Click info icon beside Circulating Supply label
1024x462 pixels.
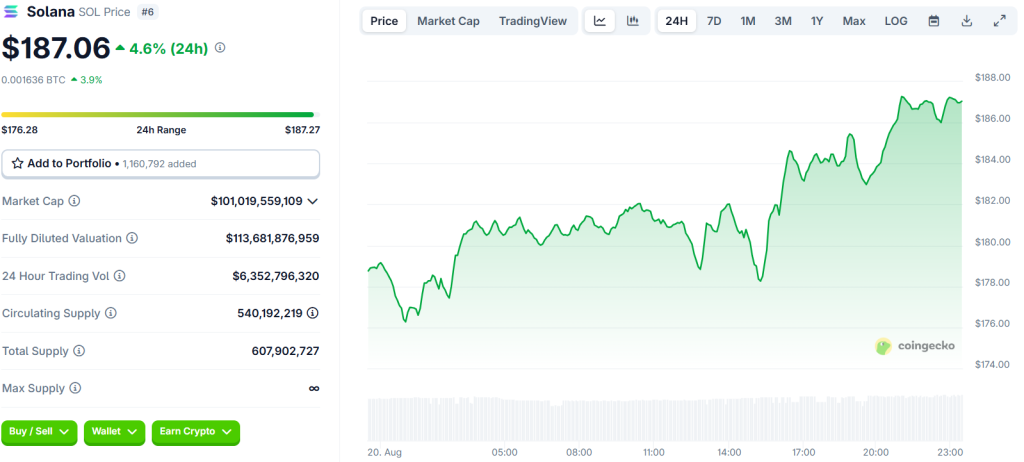pos(111,314)
